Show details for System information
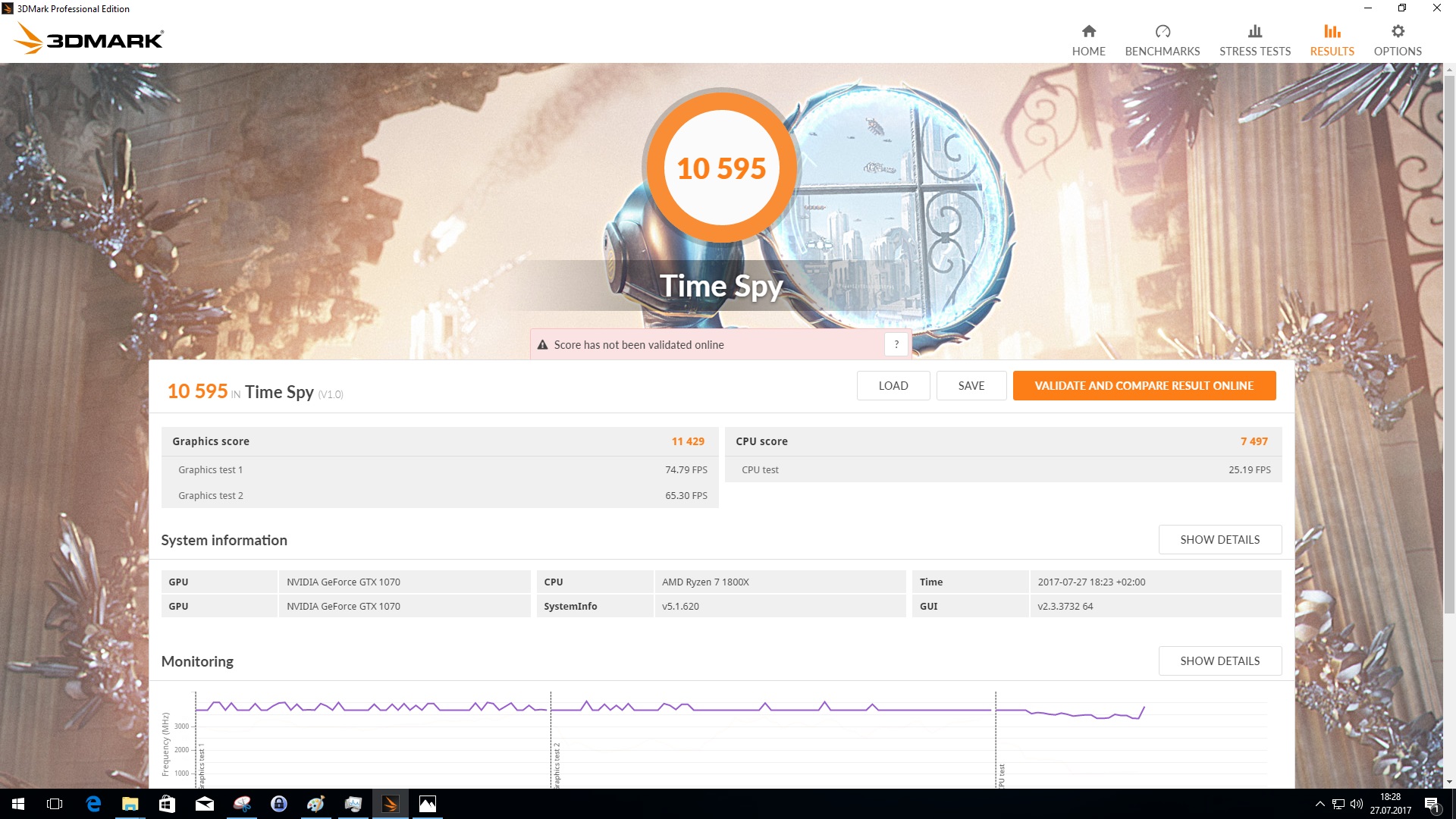The image size is (1456, 819). [x=1219, y=539]
